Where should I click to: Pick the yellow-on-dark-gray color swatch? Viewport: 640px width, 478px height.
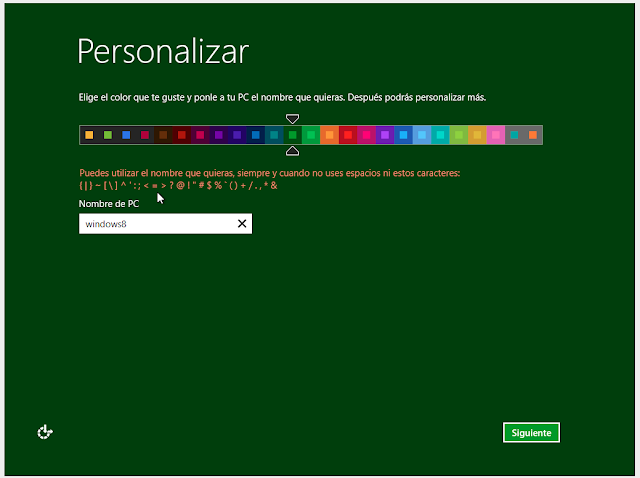89,135
